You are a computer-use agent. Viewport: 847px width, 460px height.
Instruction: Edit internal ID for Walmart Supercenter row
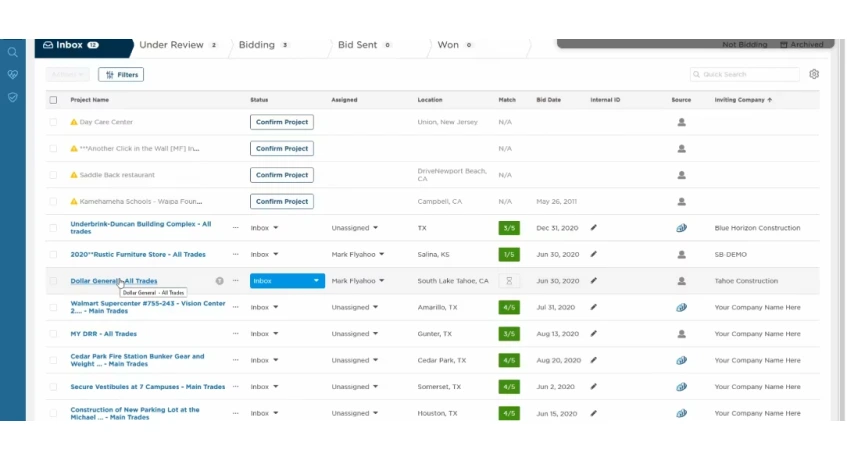(593, 307)
